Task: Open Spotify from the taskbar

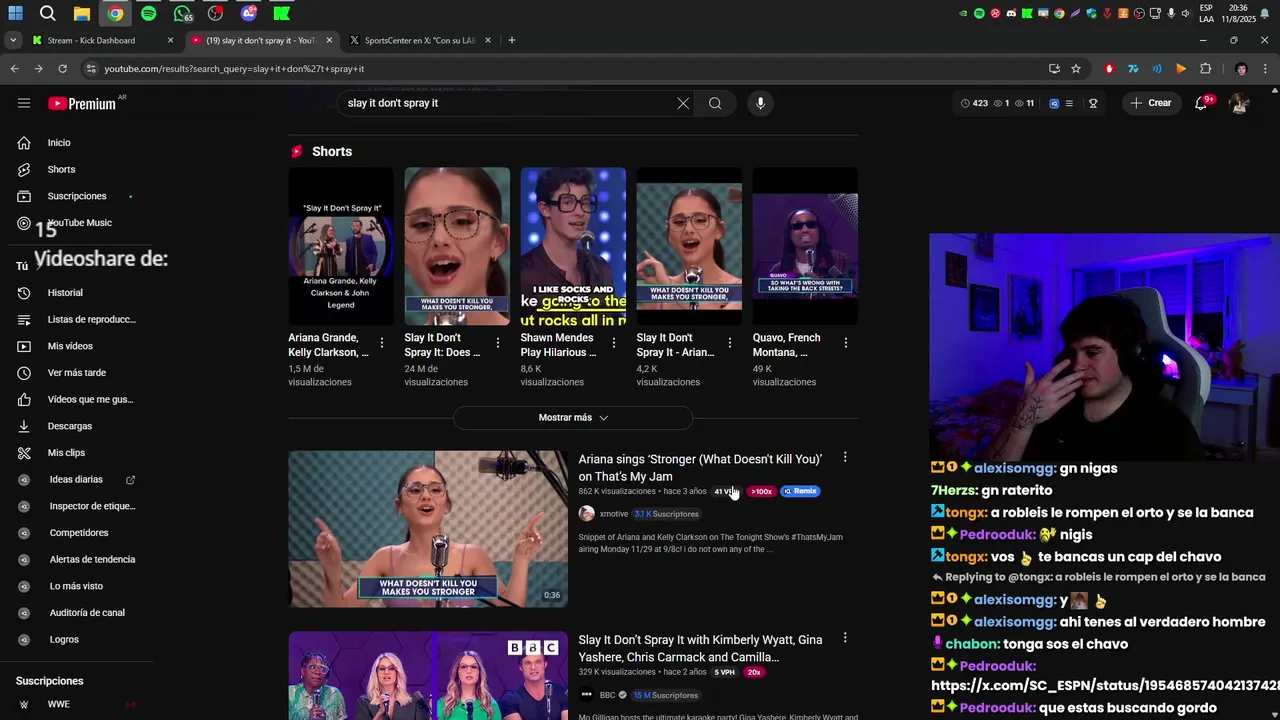Action: [149, 13]
